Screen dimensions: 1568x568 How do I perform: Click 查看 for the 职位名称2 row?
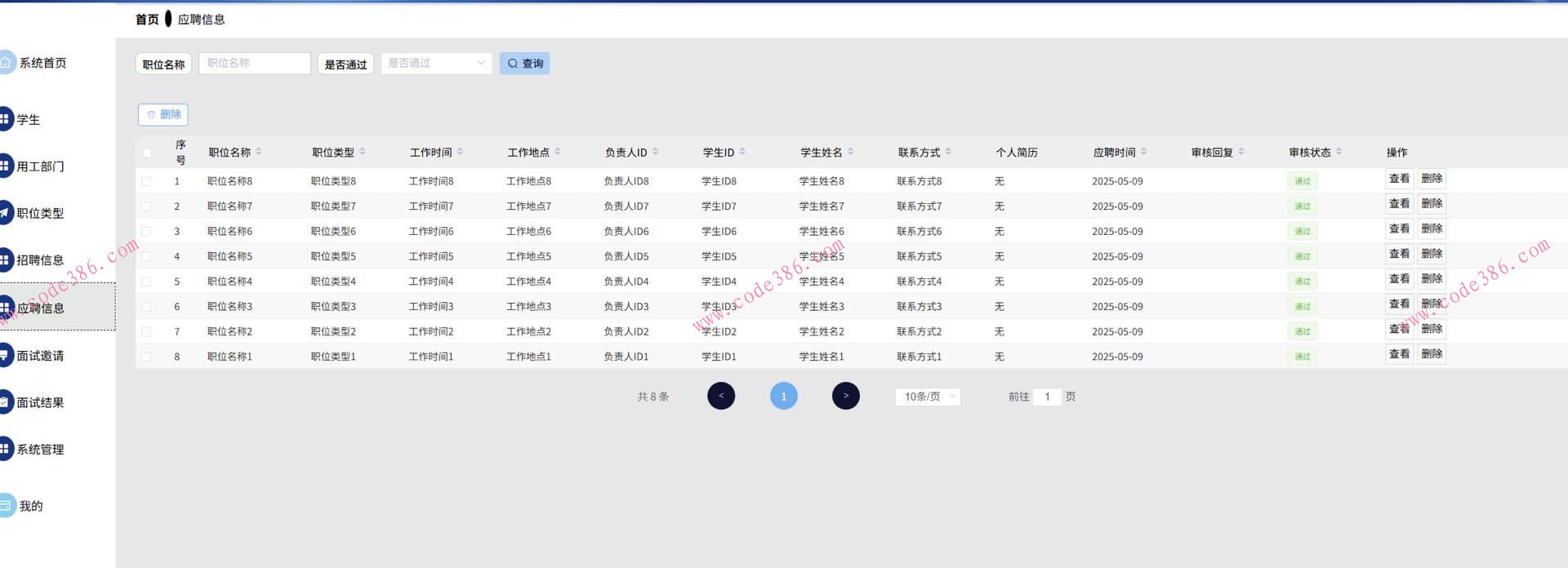pos(1399,329)
